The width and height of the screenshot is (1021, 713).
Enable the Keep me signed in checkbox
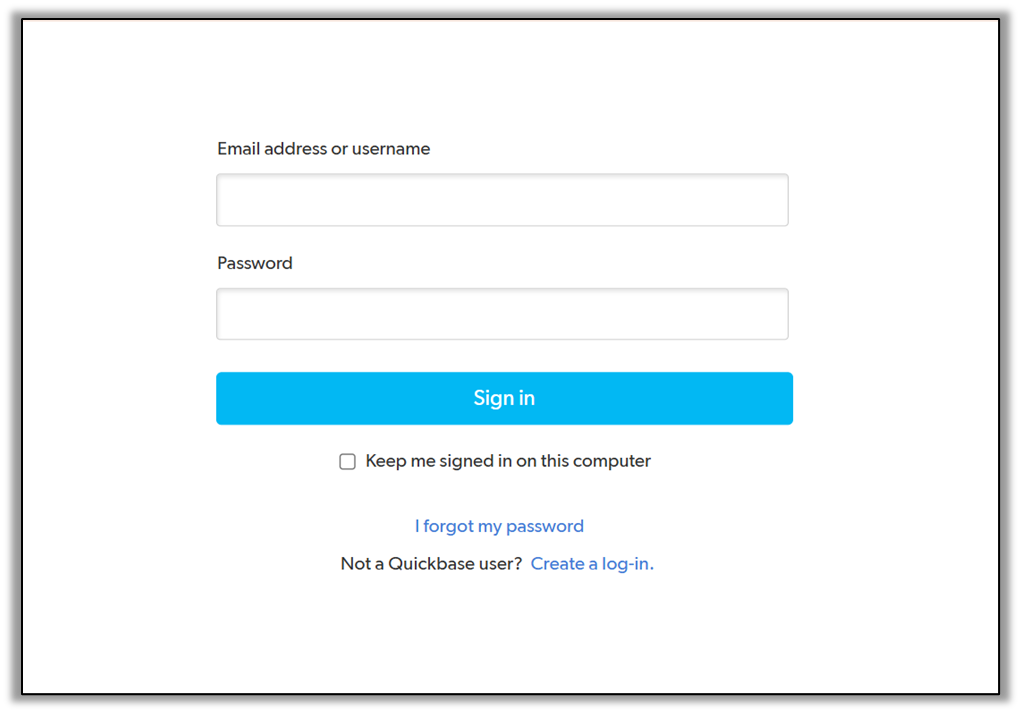coord(348,462)
